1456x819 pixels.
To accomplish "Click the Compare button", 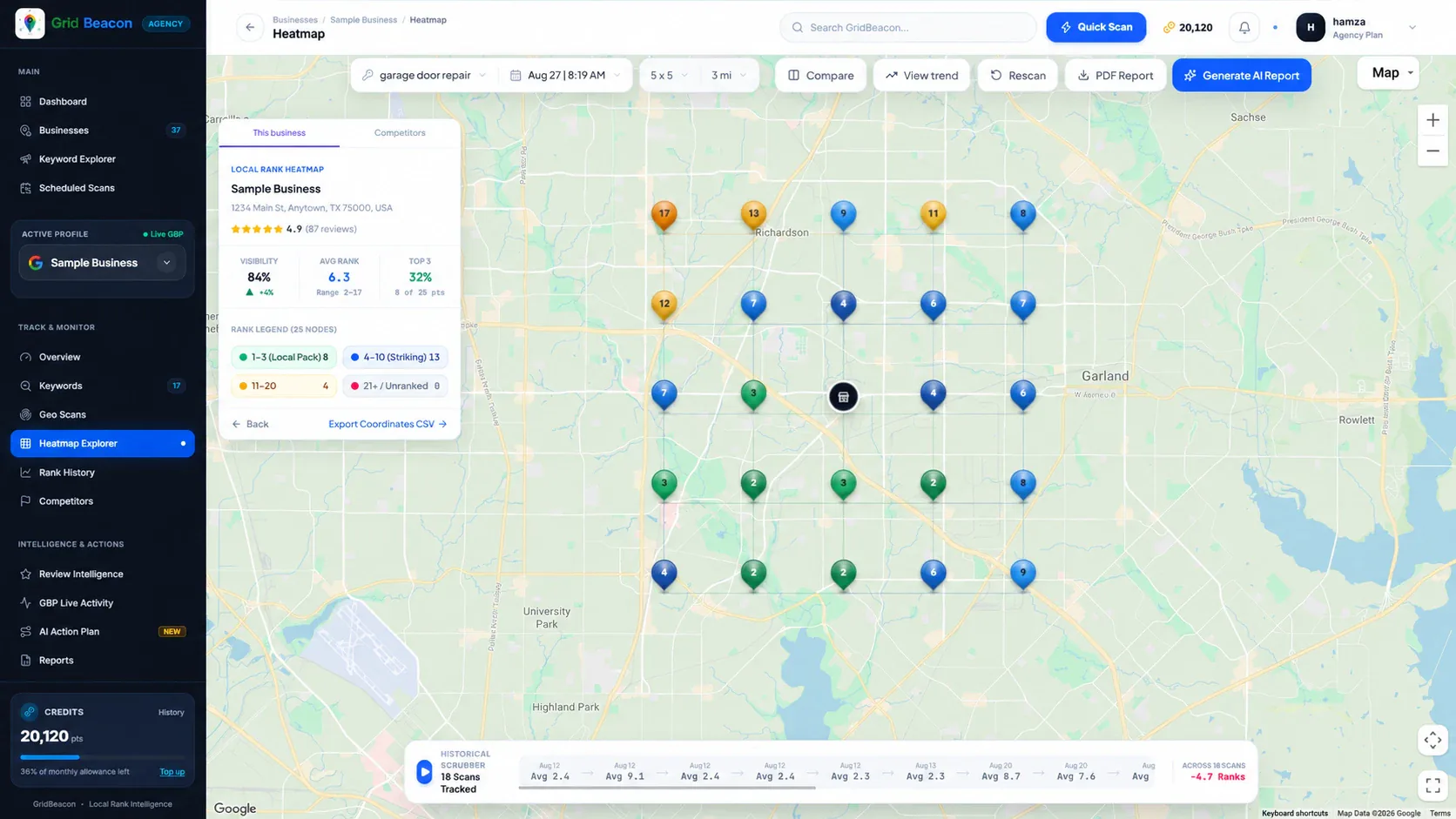I will point(820,76).
